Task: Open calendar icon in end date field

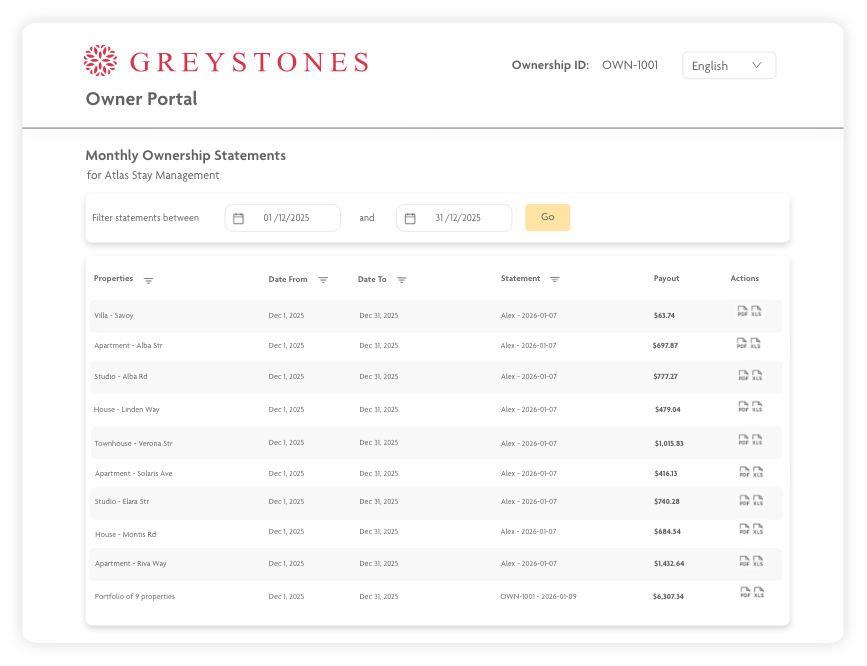Action: (410, 218)
